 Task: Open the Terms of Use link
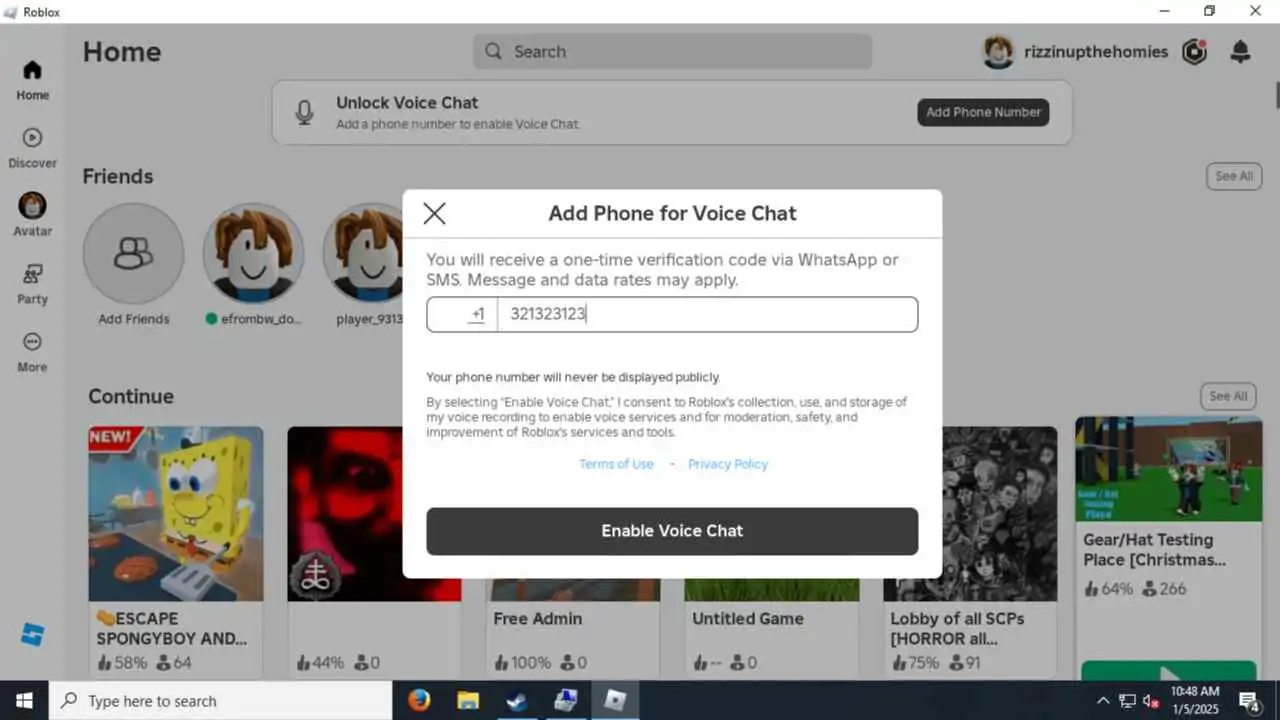(x=616, y=464)
